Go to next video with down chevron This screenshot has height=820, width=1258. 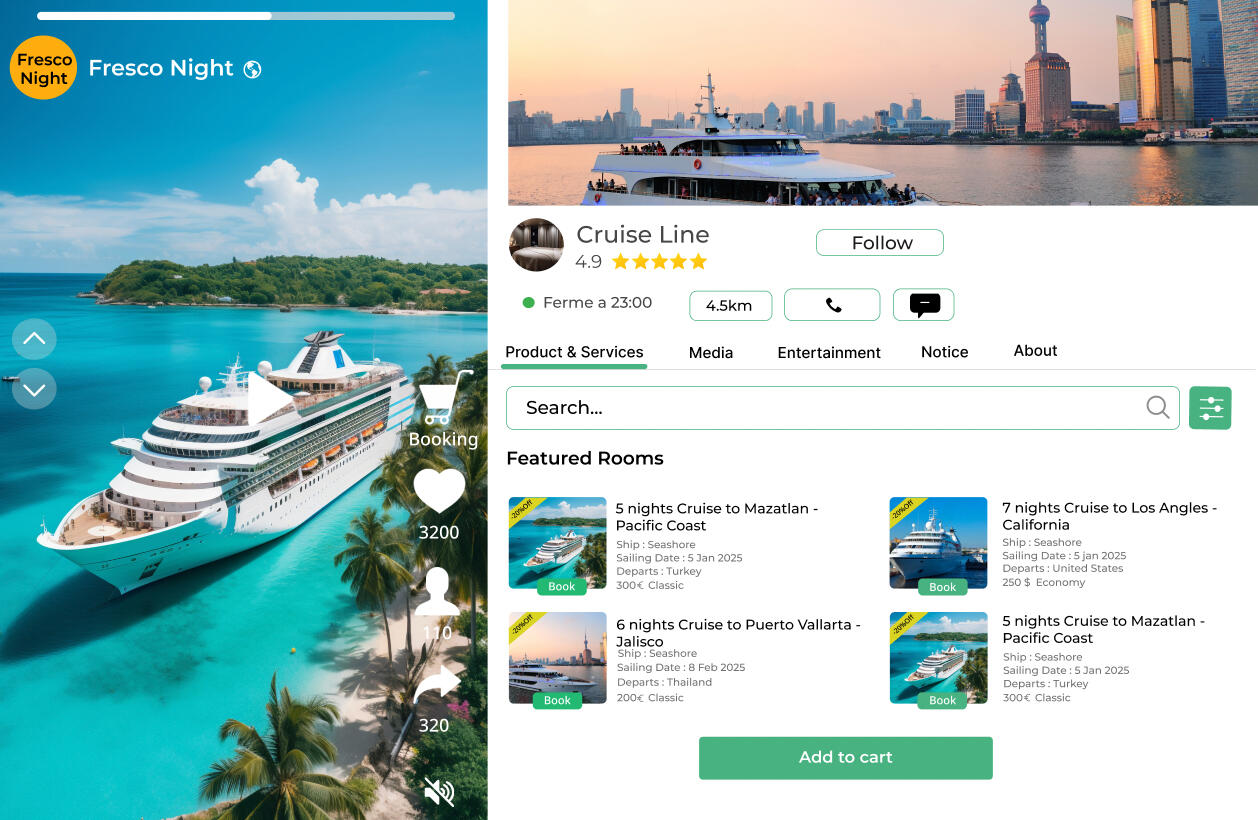[34, 389]
